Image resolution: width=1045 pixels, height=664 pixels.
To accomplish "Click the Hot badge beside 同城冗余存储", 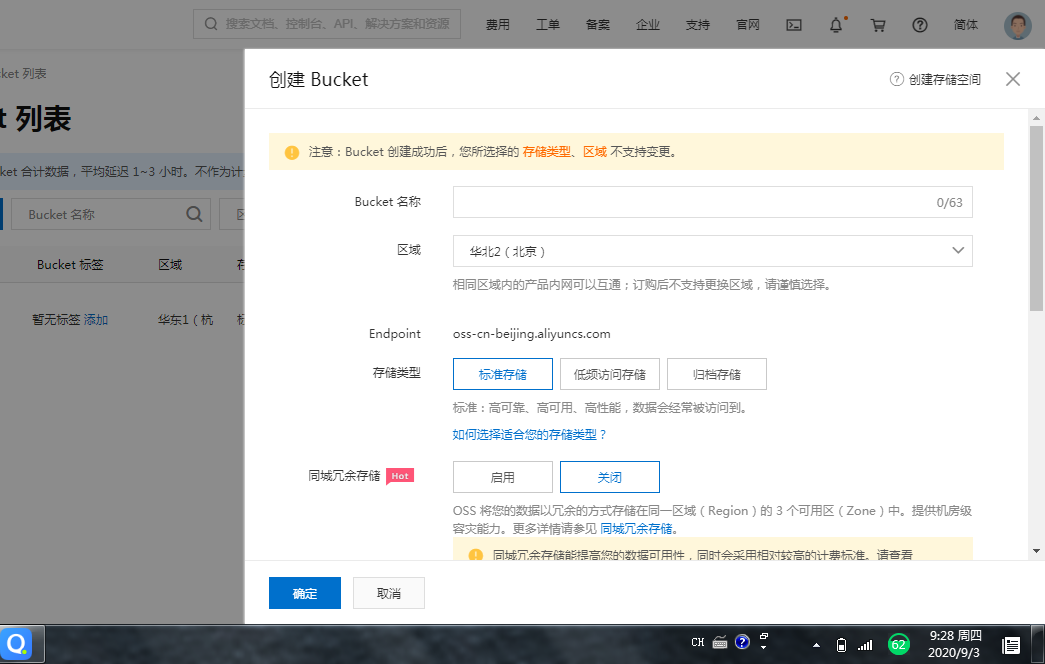I will tap(400, 476).
